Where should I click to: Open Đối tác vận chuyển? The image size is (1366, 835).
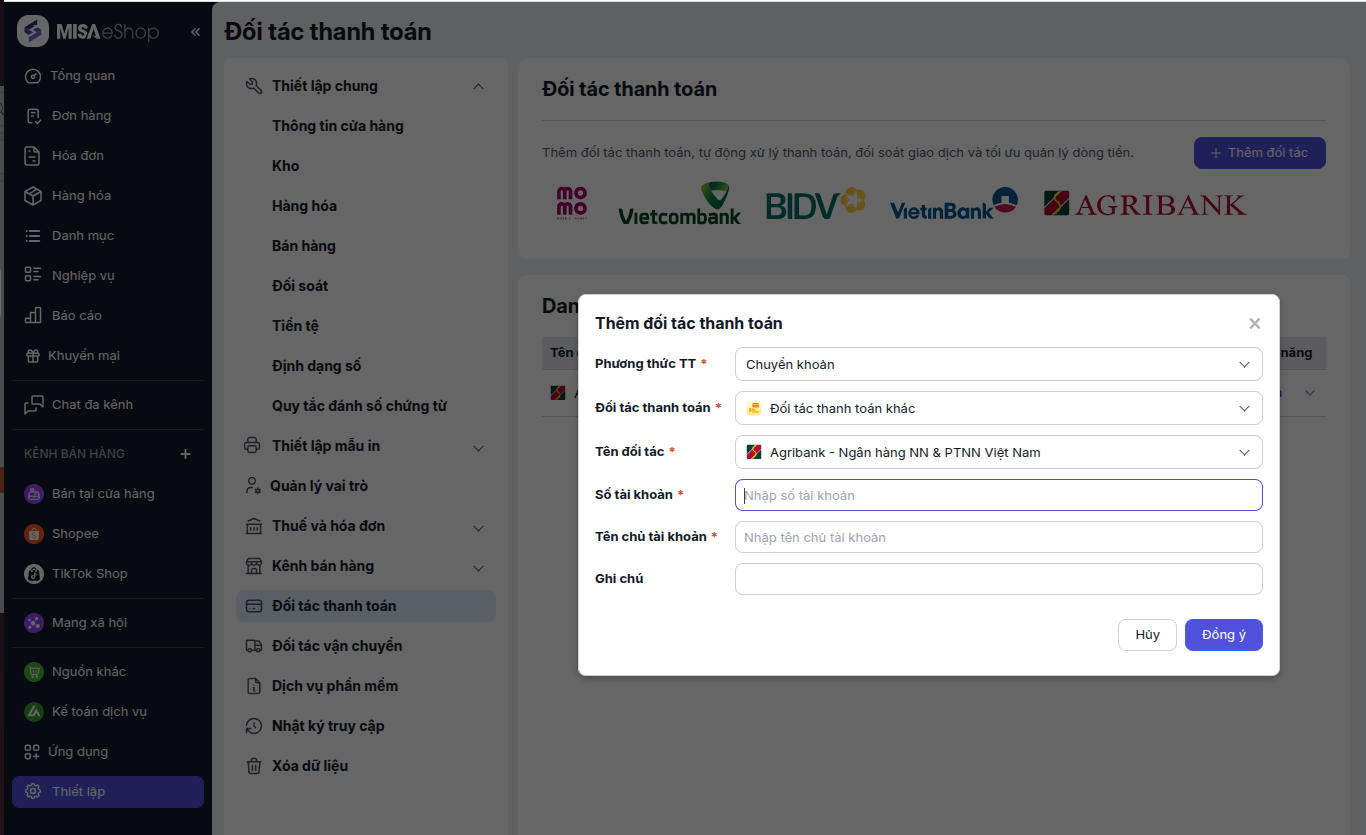coord(337,646)
